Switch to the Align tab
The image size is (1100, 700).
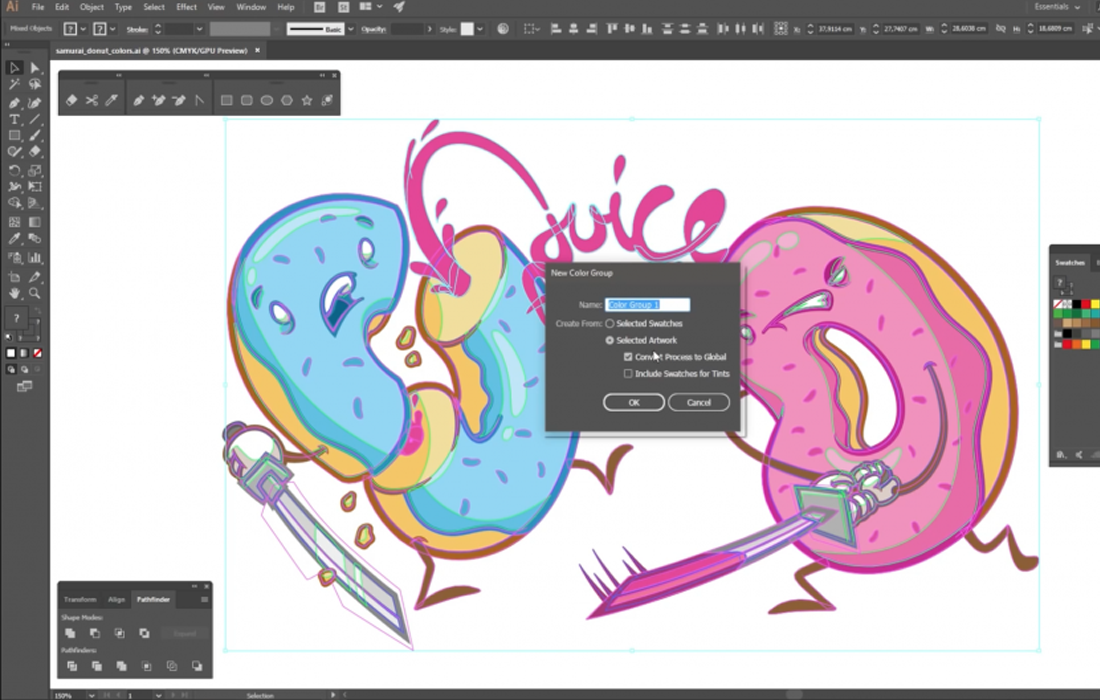117,600
